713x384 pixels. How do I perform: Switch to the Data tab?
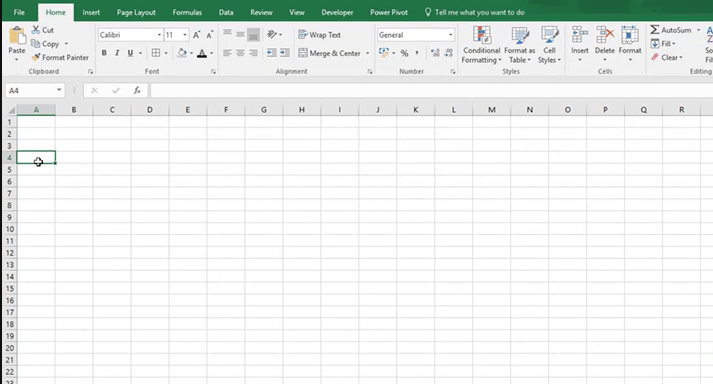[226, 12]
